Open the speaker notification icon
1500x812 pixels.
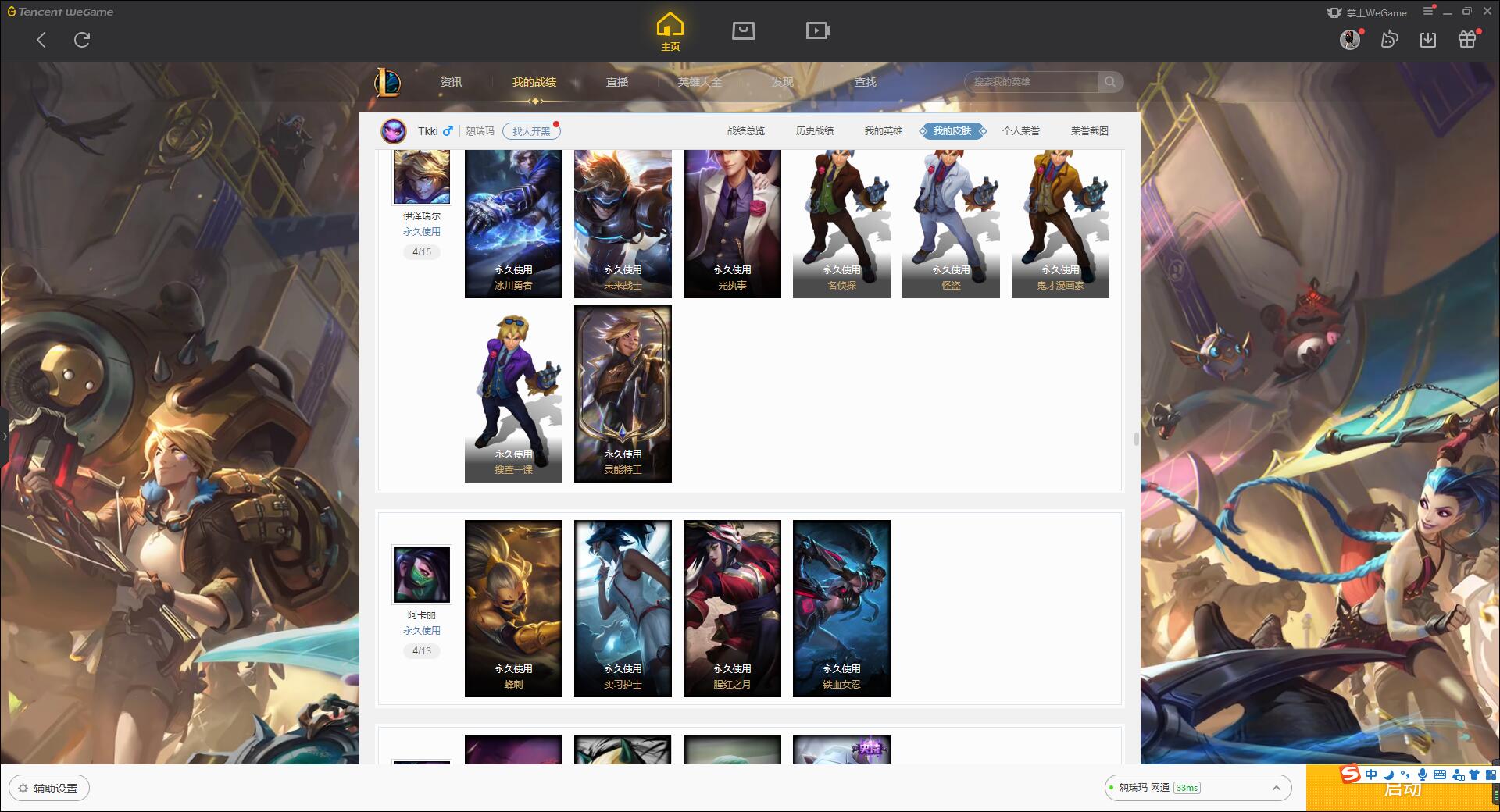(1389, 39)
